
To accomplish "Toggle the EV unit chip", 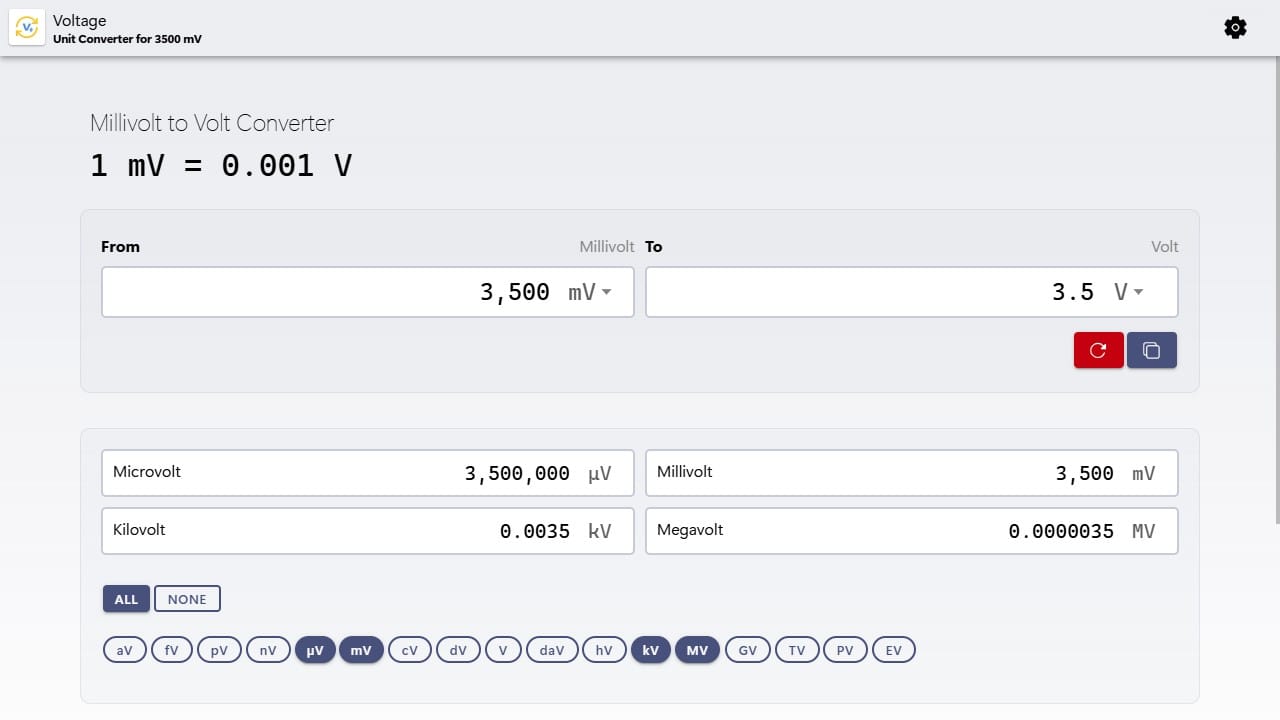I will point(893,649).
